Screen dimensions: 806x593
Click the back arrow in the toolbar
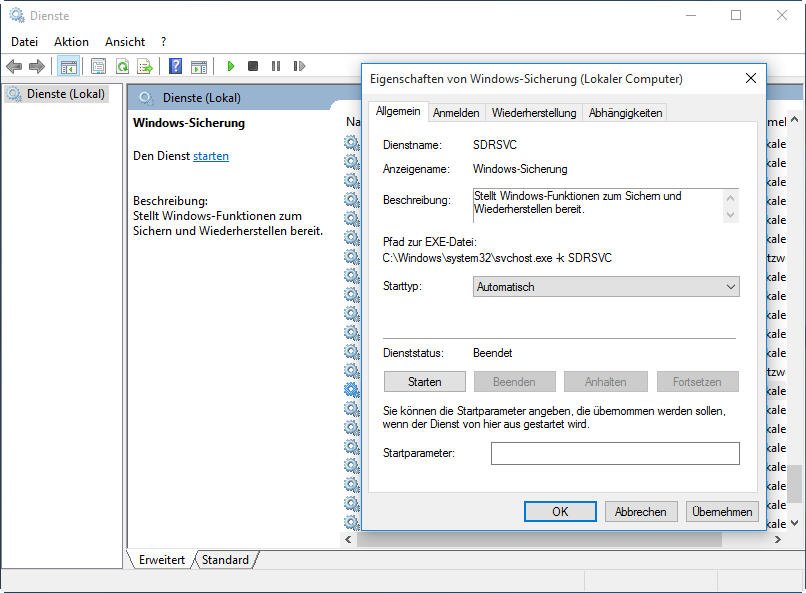point(14,67)
